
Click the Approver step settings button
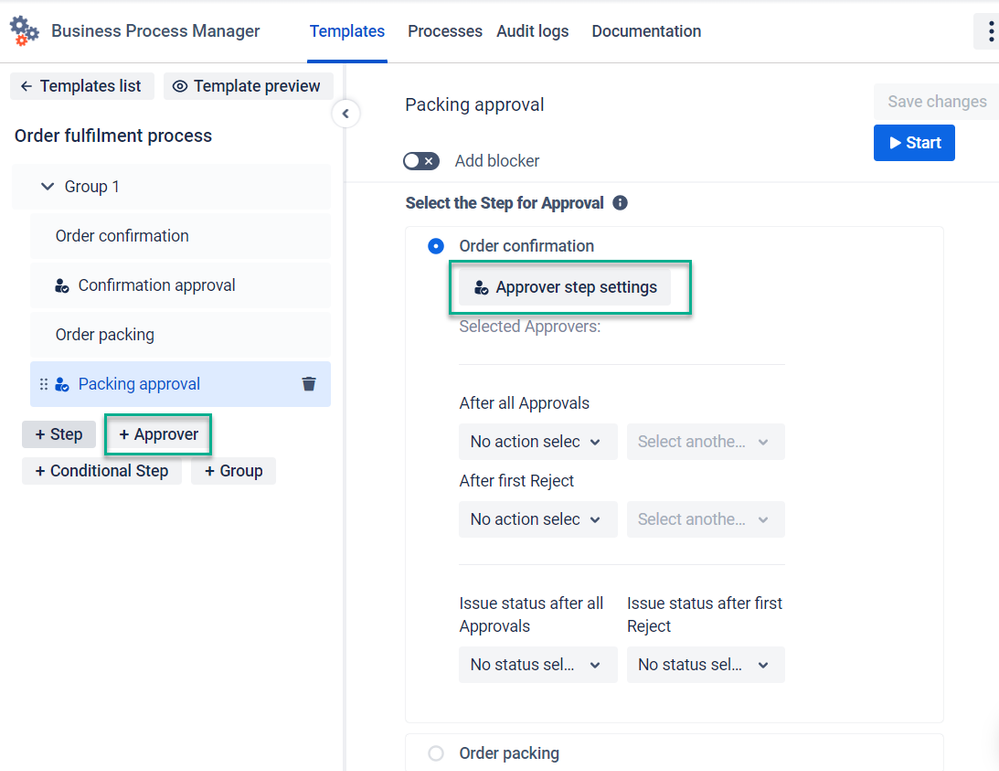point(565,288)
